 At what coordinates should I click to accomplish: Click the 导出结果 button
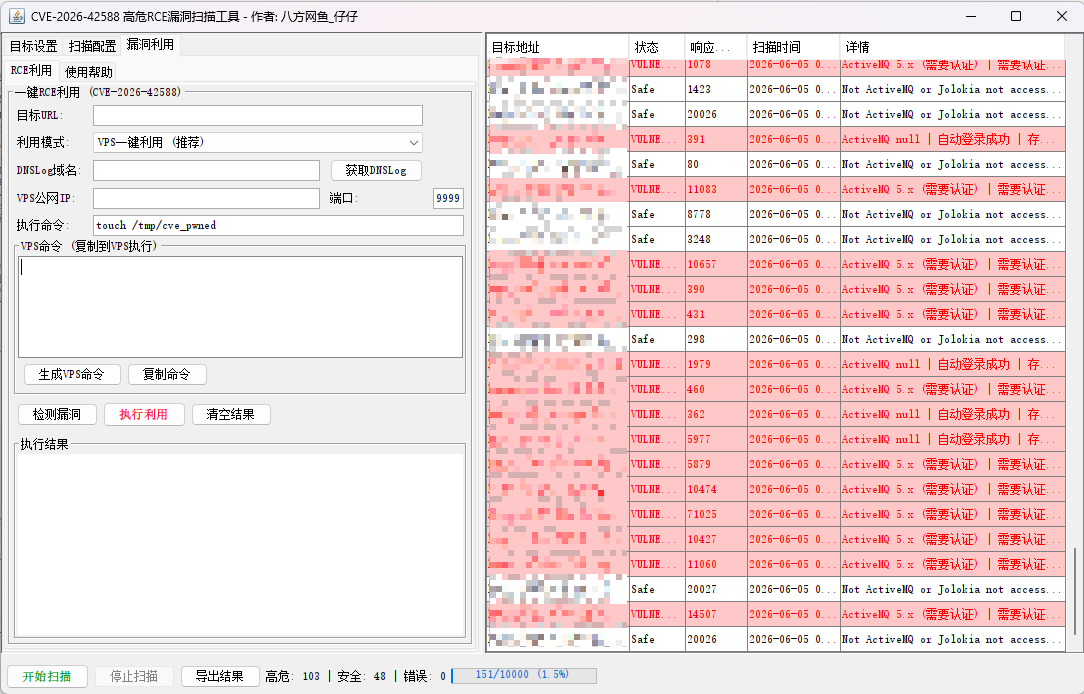(219, 676)
